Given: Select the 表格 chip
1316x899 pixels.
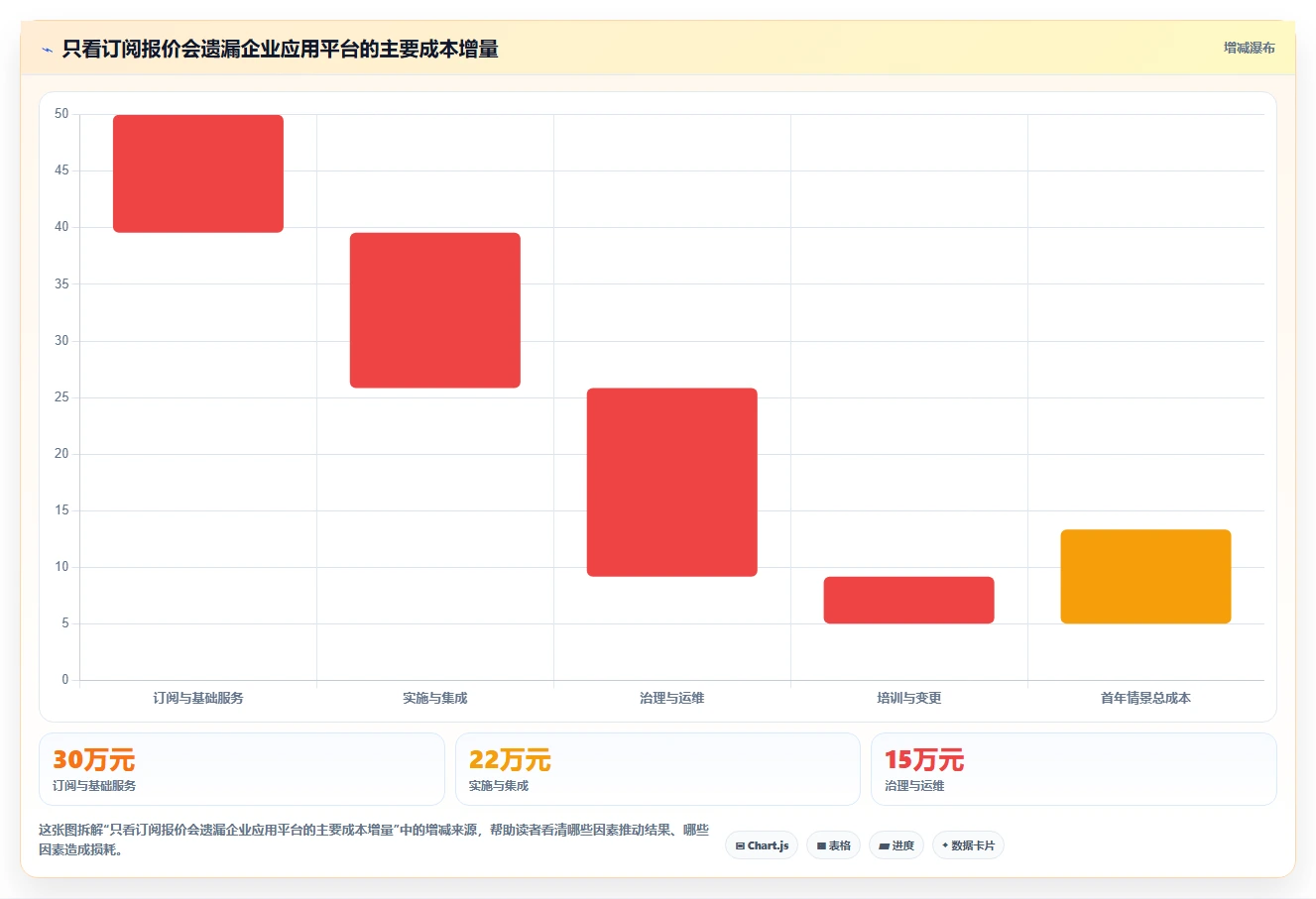Looking at the screenshot, I should coord(833,845).
